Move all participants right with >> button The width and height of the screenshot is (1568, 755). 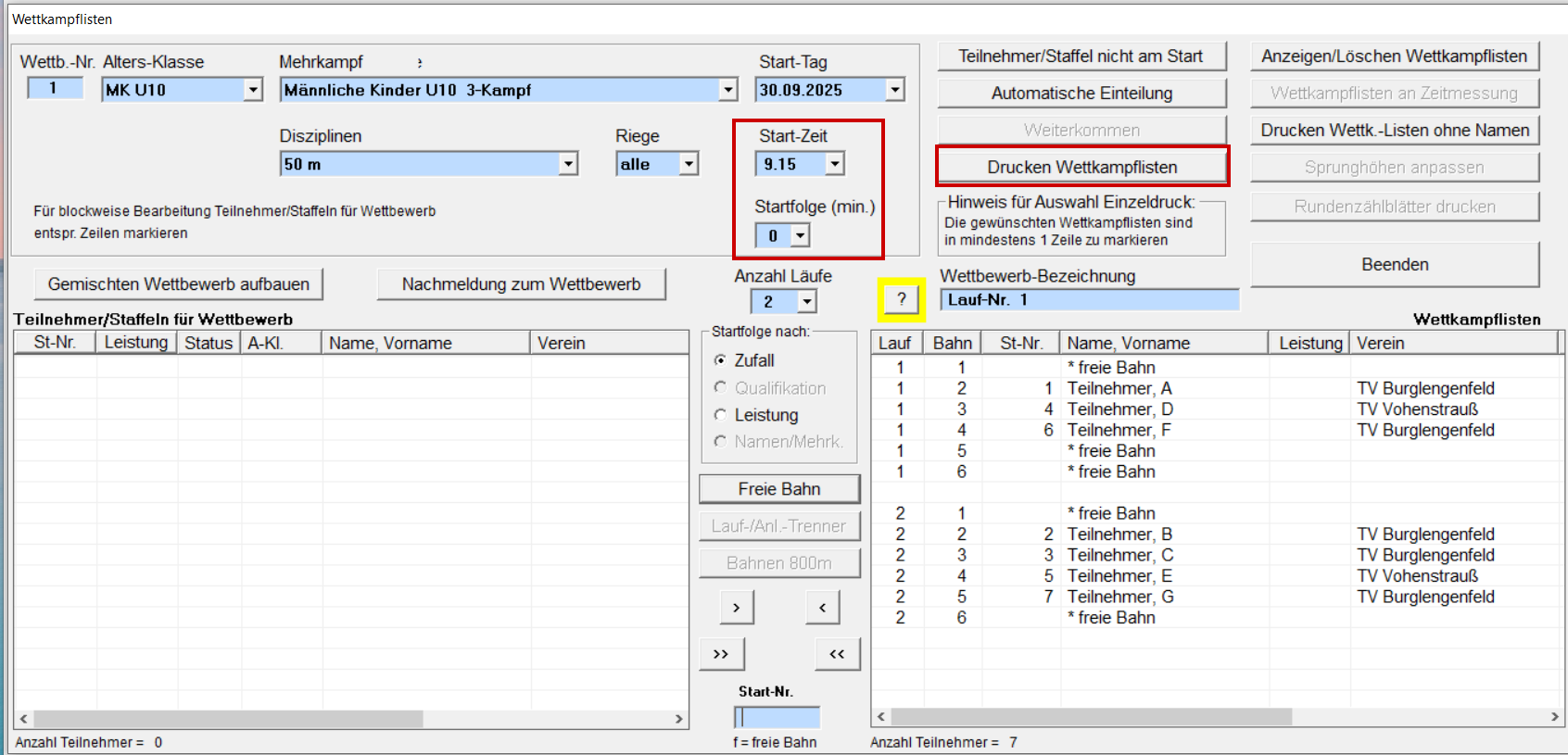coord(721,654)
